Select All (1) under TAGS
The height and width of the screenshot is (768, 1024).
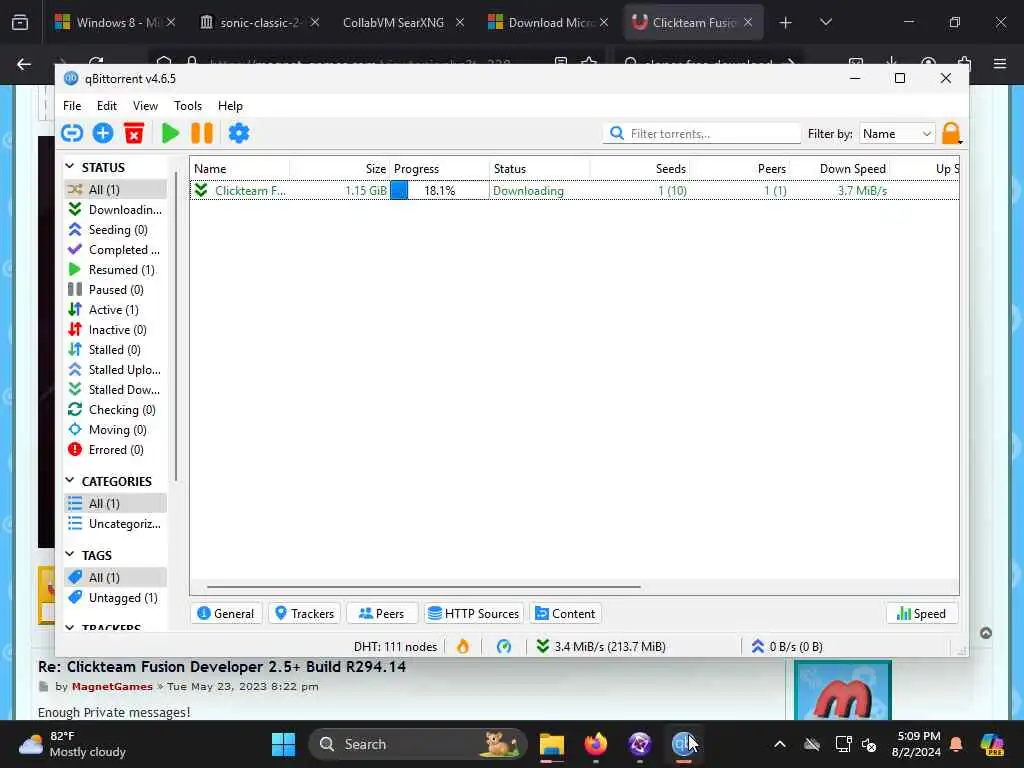pyautogui.click(x=115, y=577)
